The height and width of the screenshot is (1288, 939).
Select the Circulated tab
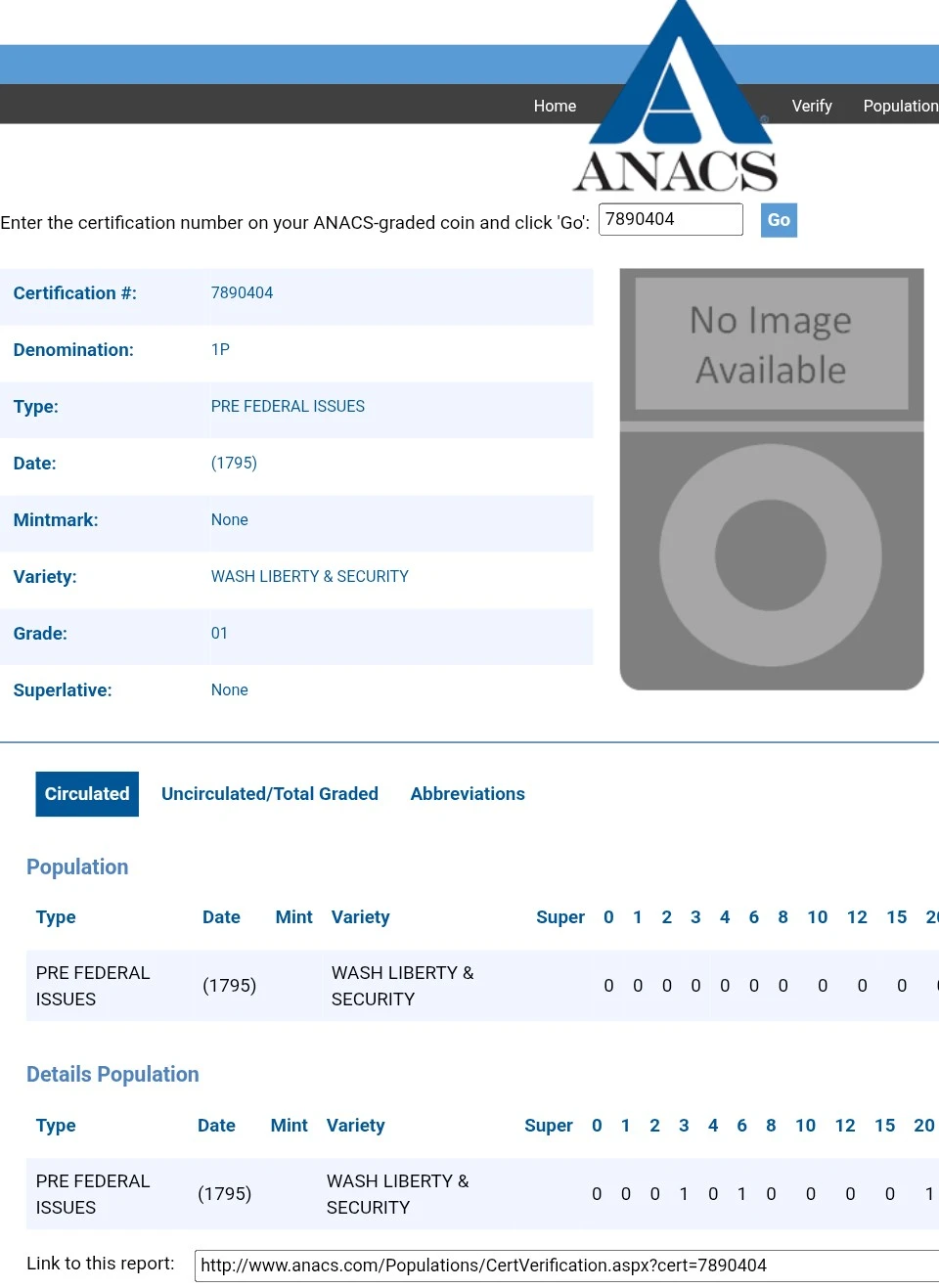[x=87, y=794]
